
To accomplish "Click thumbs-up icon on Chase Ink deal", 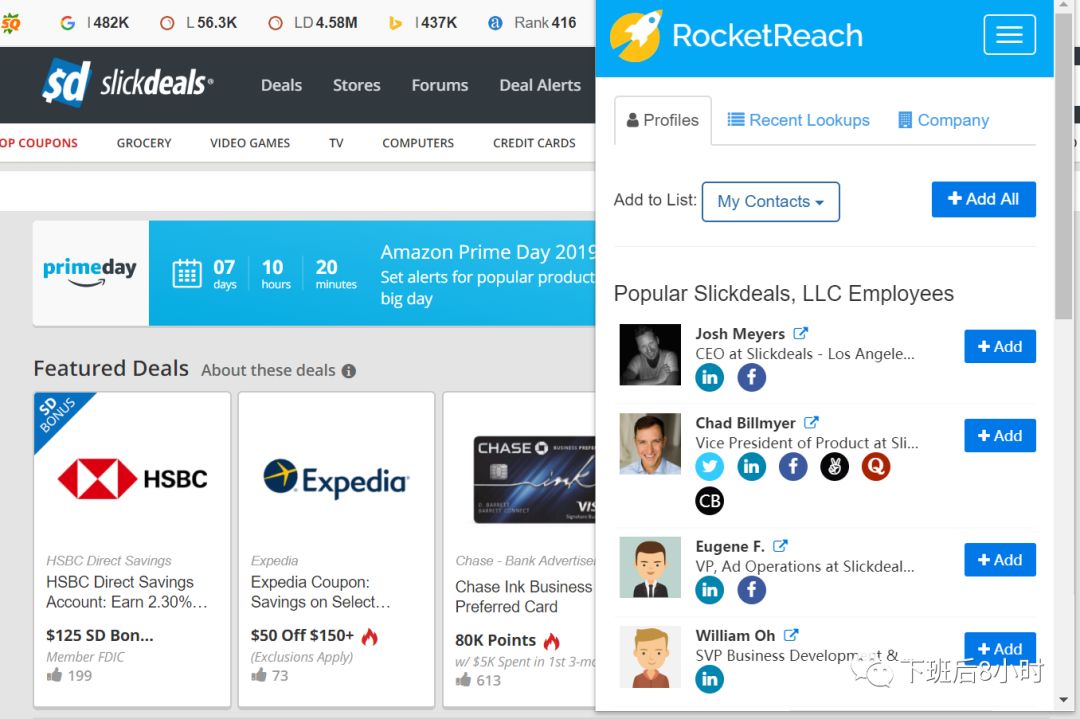I will [x=464, y=680].
